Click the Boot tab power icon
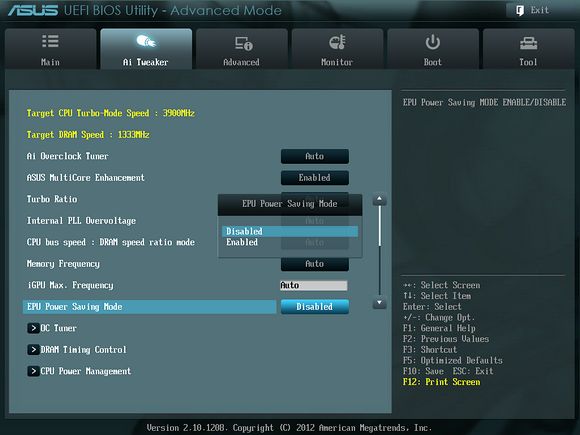This screenshot has height=435, width=580. [432, 42]
